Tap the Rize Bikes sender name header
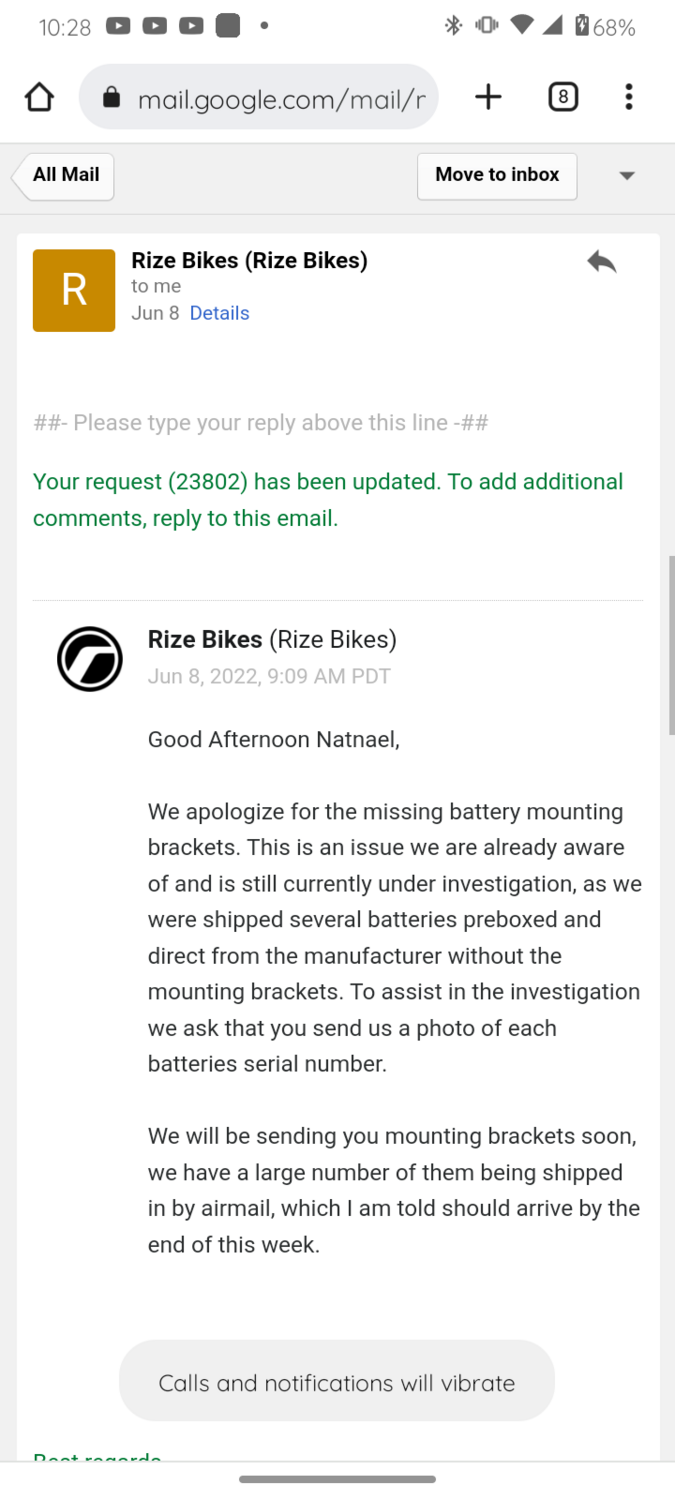This screenshot has height=1500, width=675. pyautogui.click(x=249, y=261)
